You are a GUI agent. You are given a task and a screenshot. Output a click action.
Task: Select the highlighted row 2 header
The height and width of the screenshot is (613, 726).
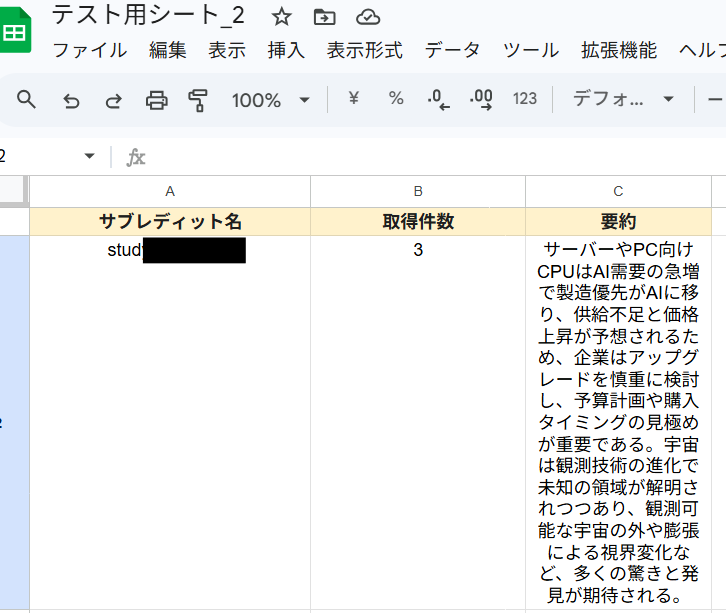tap(14, 423)
